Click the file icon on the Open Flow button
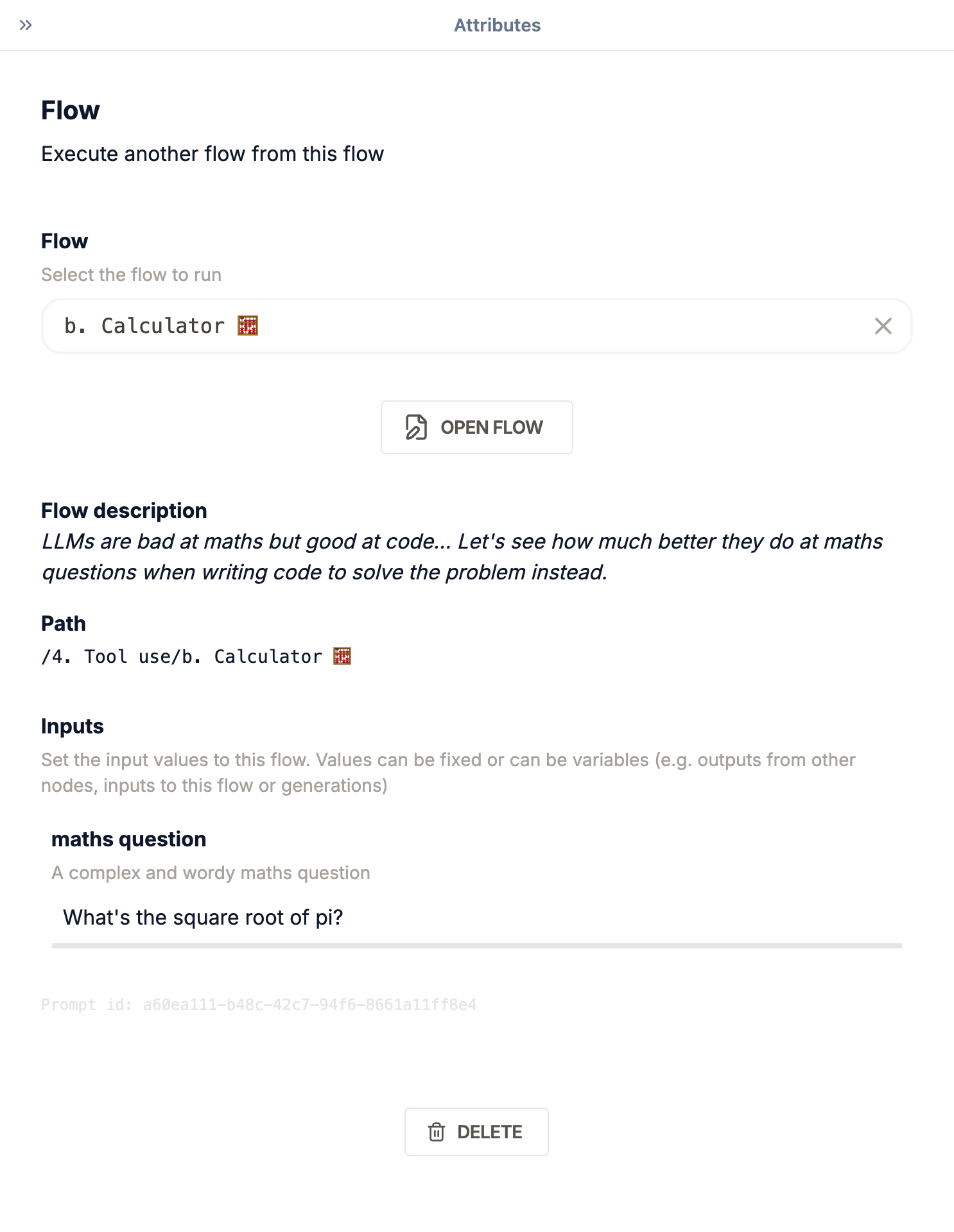The width and height of the screenshot is (954, 1232). [x=415, y=427]
